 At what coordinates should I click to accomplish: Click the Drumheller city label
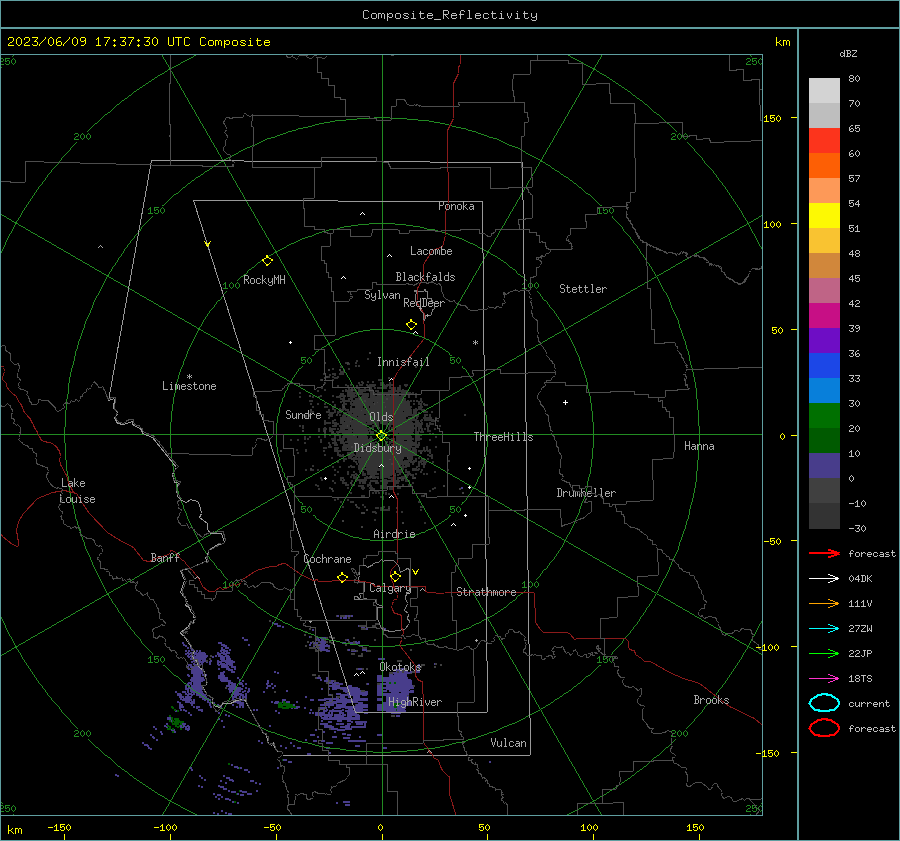(x=586, y=493)
